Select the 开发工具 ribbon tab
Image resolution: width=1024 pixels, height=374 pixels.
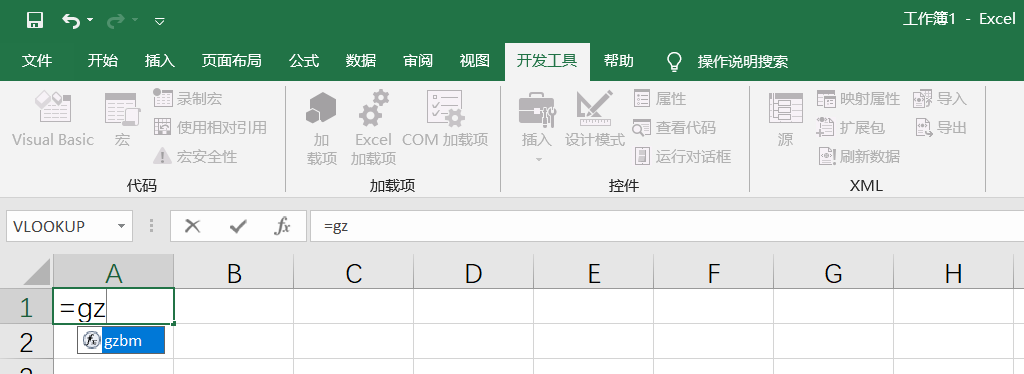click(547, 61)
